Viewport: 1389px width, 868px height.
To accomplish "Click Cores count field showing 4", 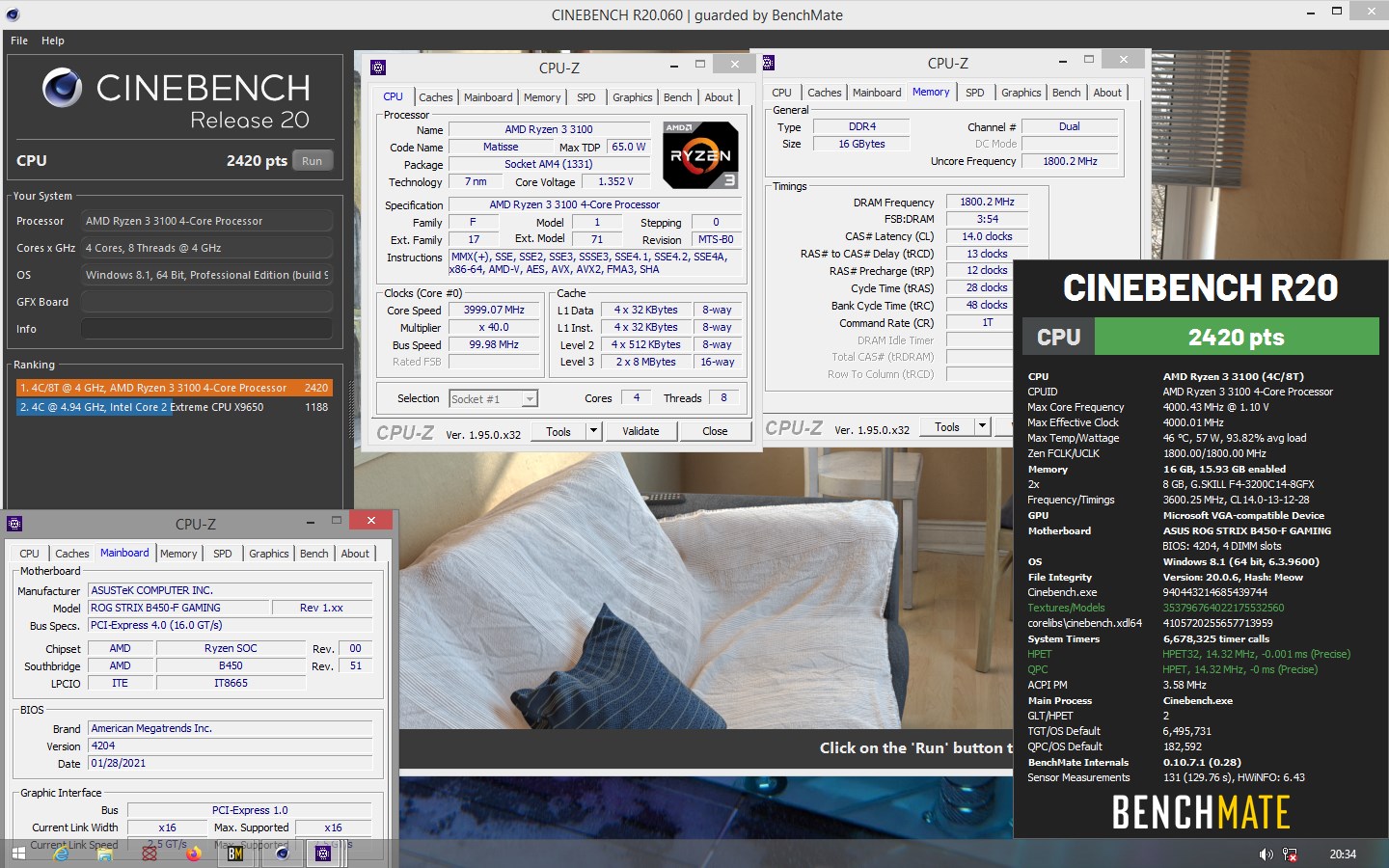I will pos(636,397).
